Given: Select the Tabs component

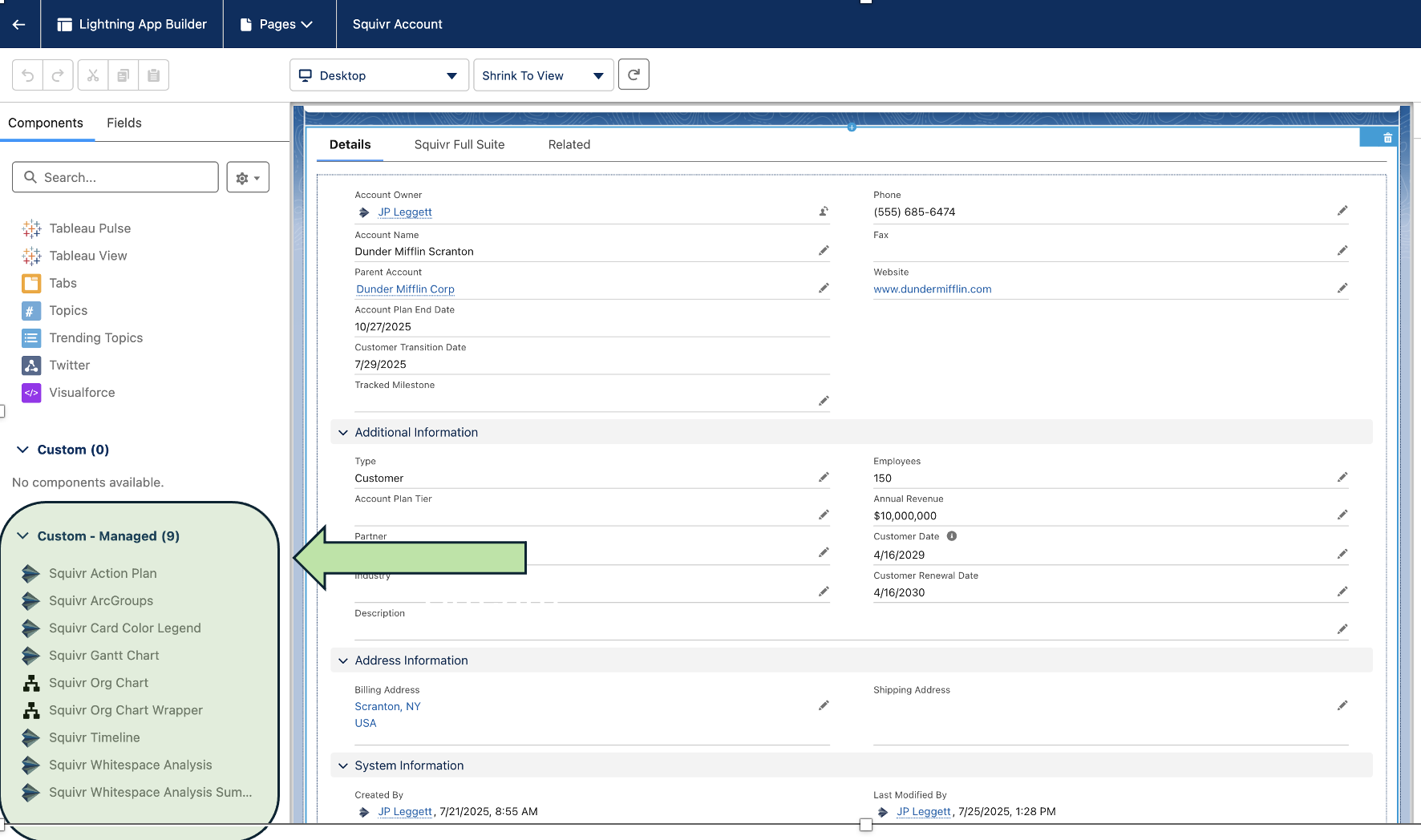Looking at the screenshot, I should click(x=63, y=283).
